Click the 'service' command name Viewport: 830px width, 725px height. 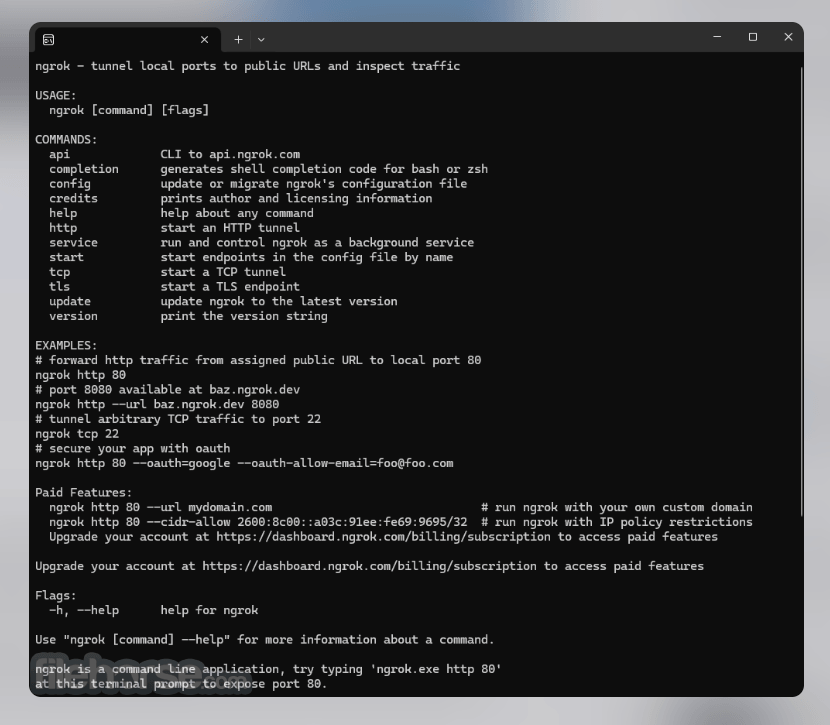coord(73,242)
